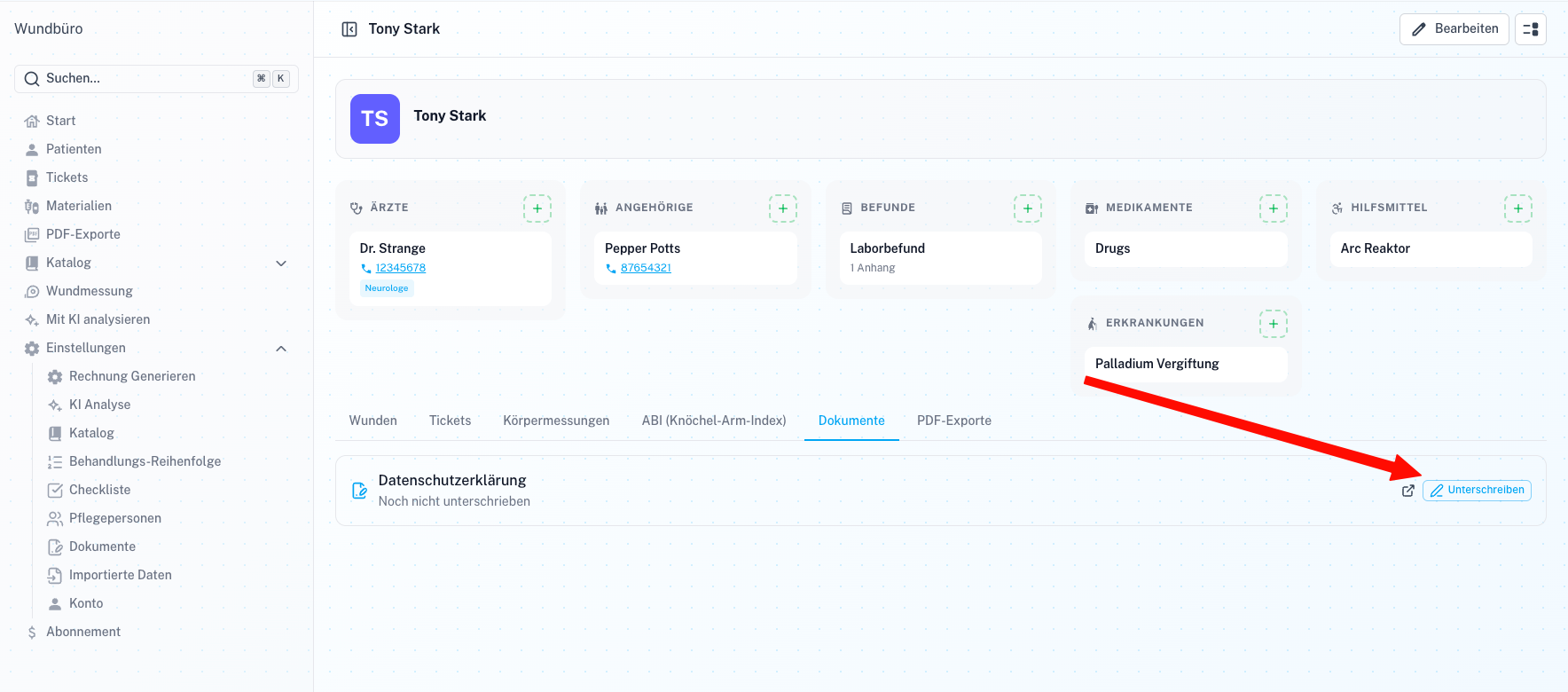The height and width of the screenshot is (692, 1568).
Task: Click the Start home icon in sidebar
Action: coord(32,122)
